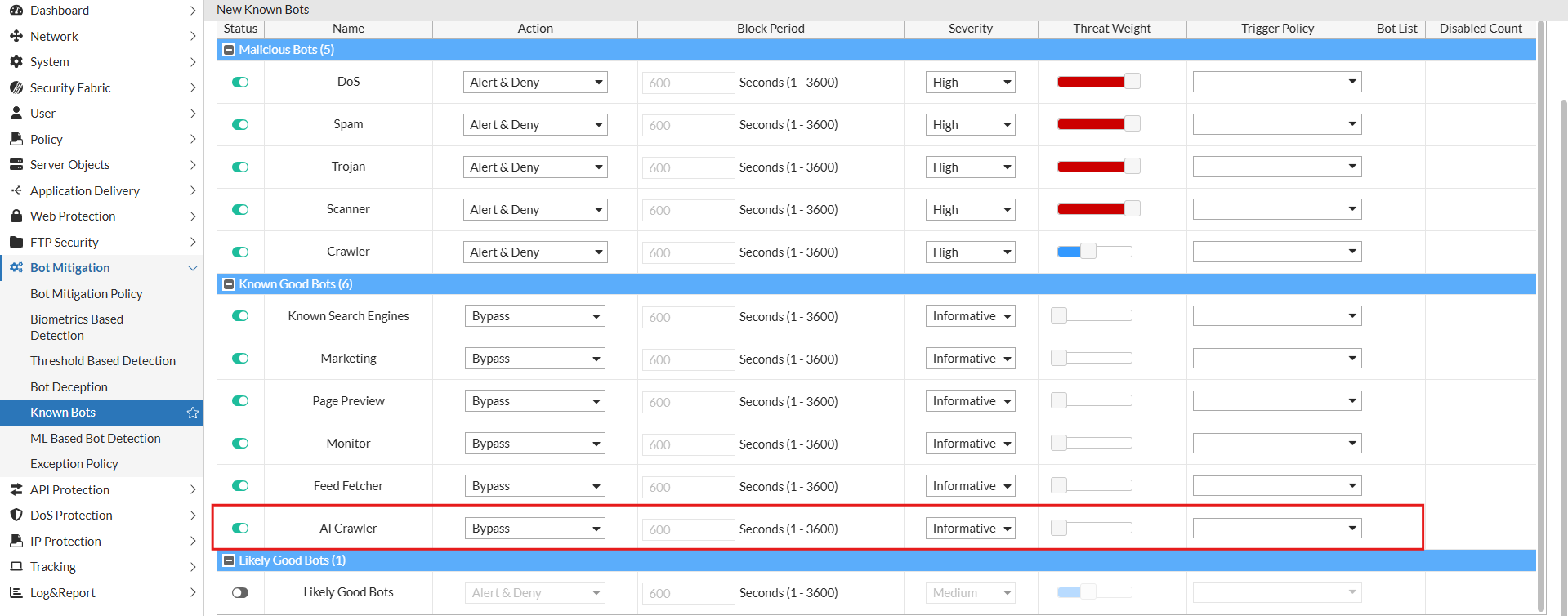Click the Log&Report chart icon
1568x616 pixels.
16,592
